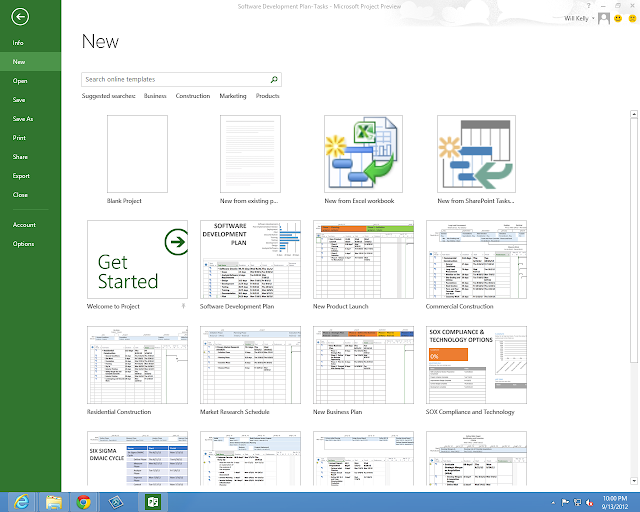Select the Software Development Plan template

pyautogui.click(x=250, y=259)
